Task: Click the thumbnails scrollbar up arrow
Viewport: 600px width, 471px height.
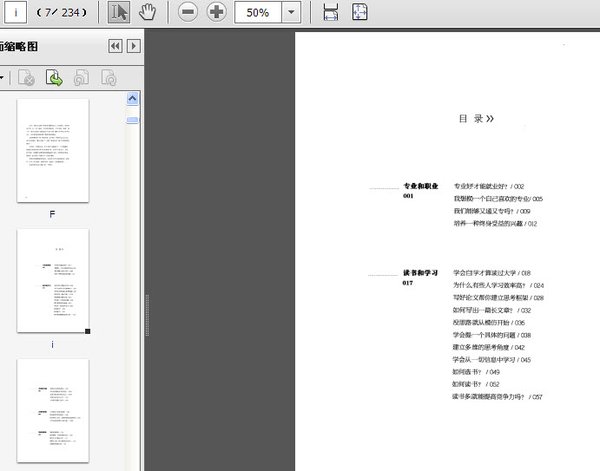Action: tap(132, 97)
